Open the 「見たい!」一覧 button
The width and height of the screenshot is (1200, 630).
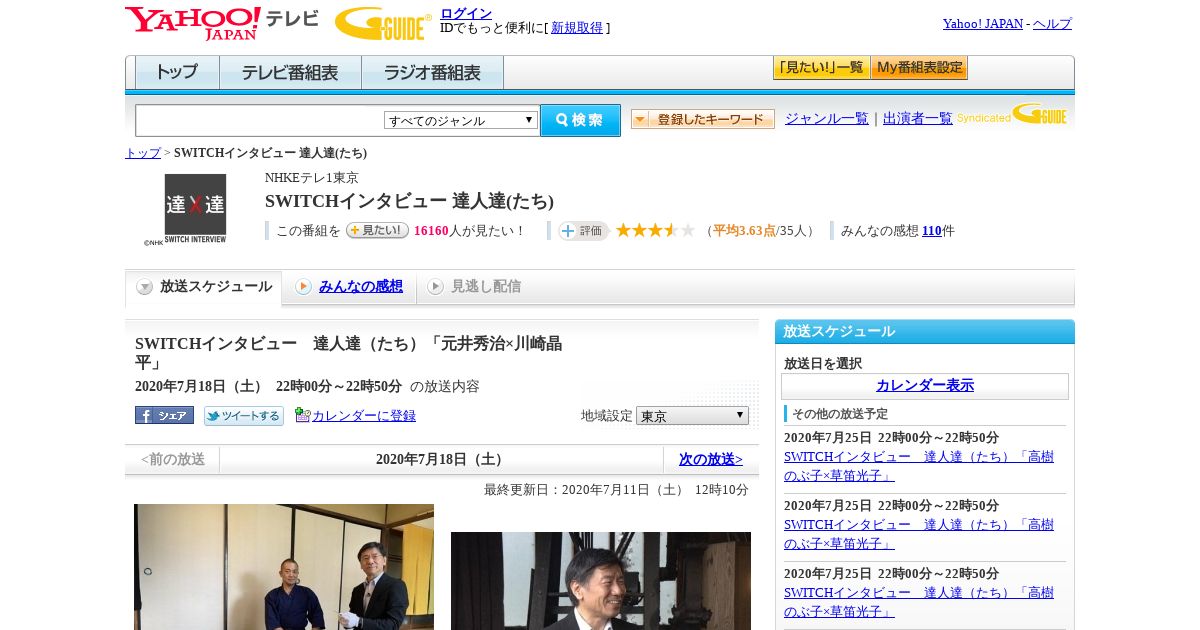821,68
